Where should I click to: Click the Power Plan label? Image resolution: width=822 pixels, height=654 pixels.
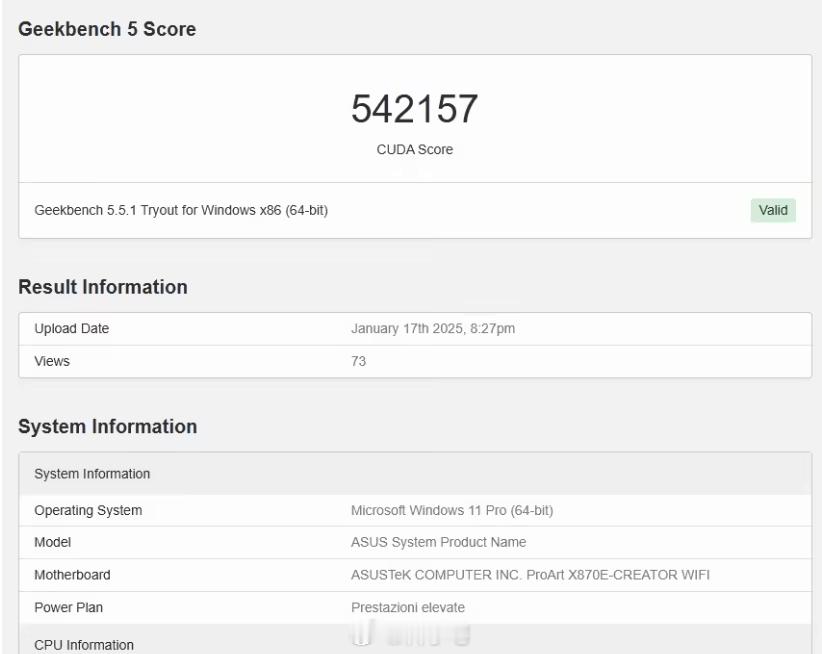tap(69, 607)
